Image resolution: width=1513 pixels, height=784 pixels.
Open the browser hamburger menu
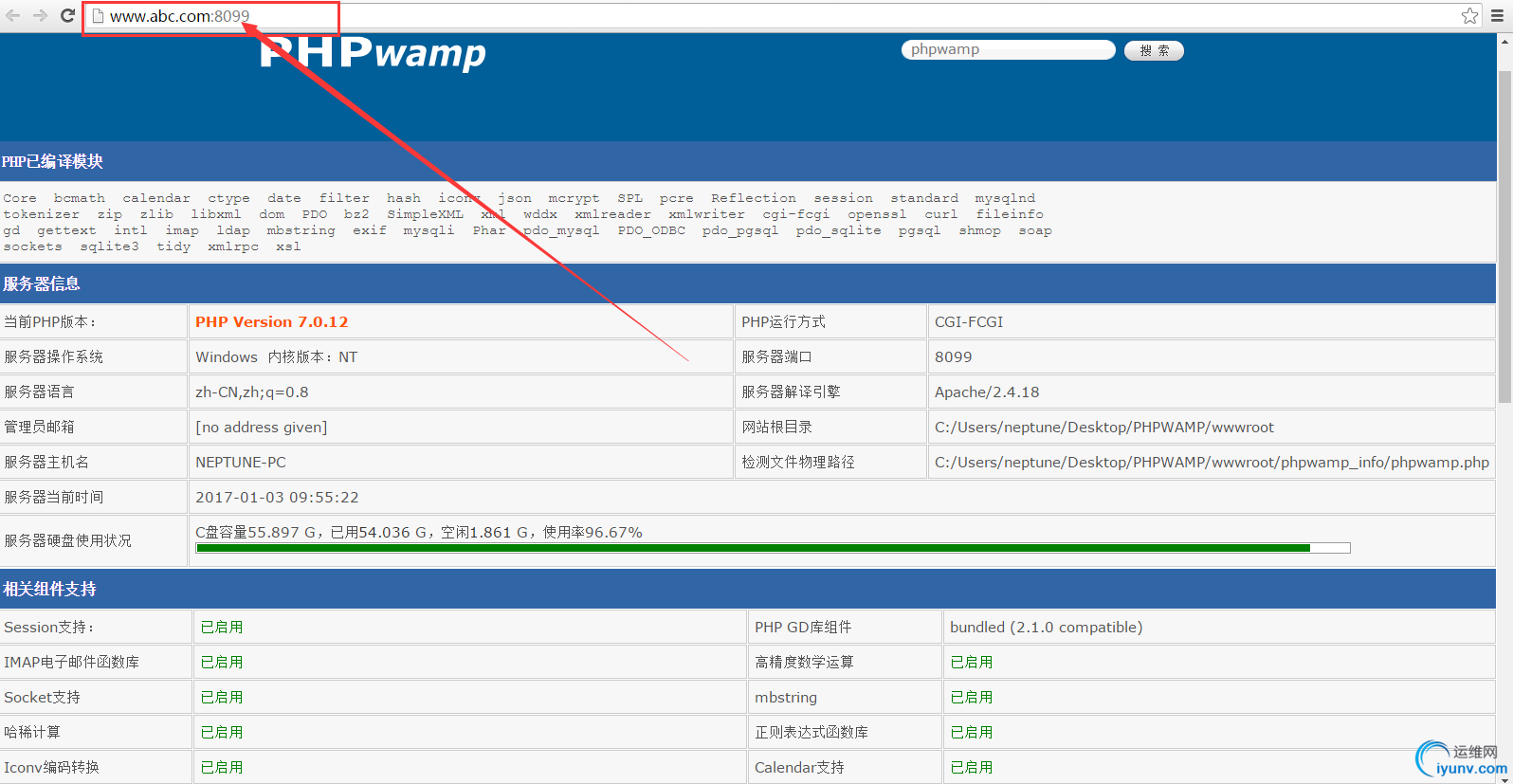pos(1497,15)
